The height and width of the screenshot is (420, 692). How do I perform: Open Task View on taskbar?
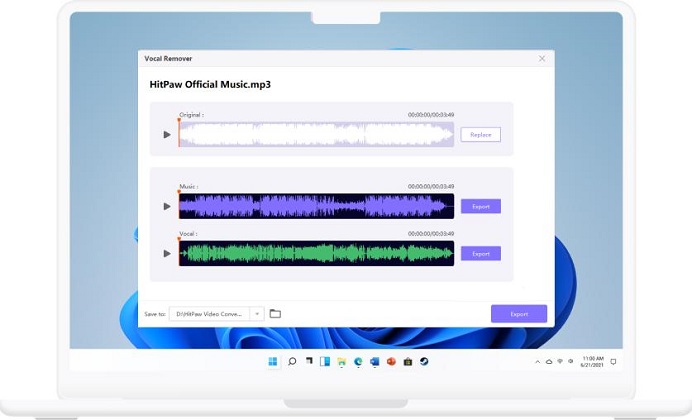[x=308, y=361]
